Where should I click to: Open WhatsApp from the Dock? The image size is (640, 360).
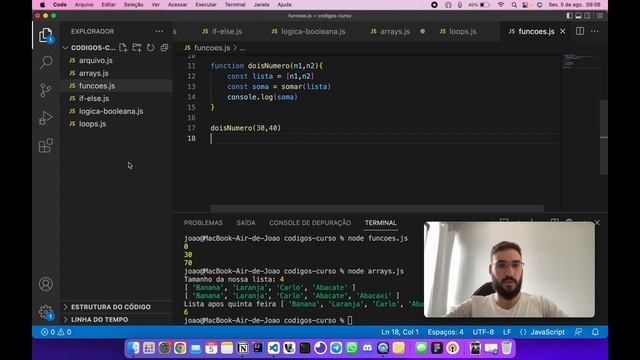351,348
